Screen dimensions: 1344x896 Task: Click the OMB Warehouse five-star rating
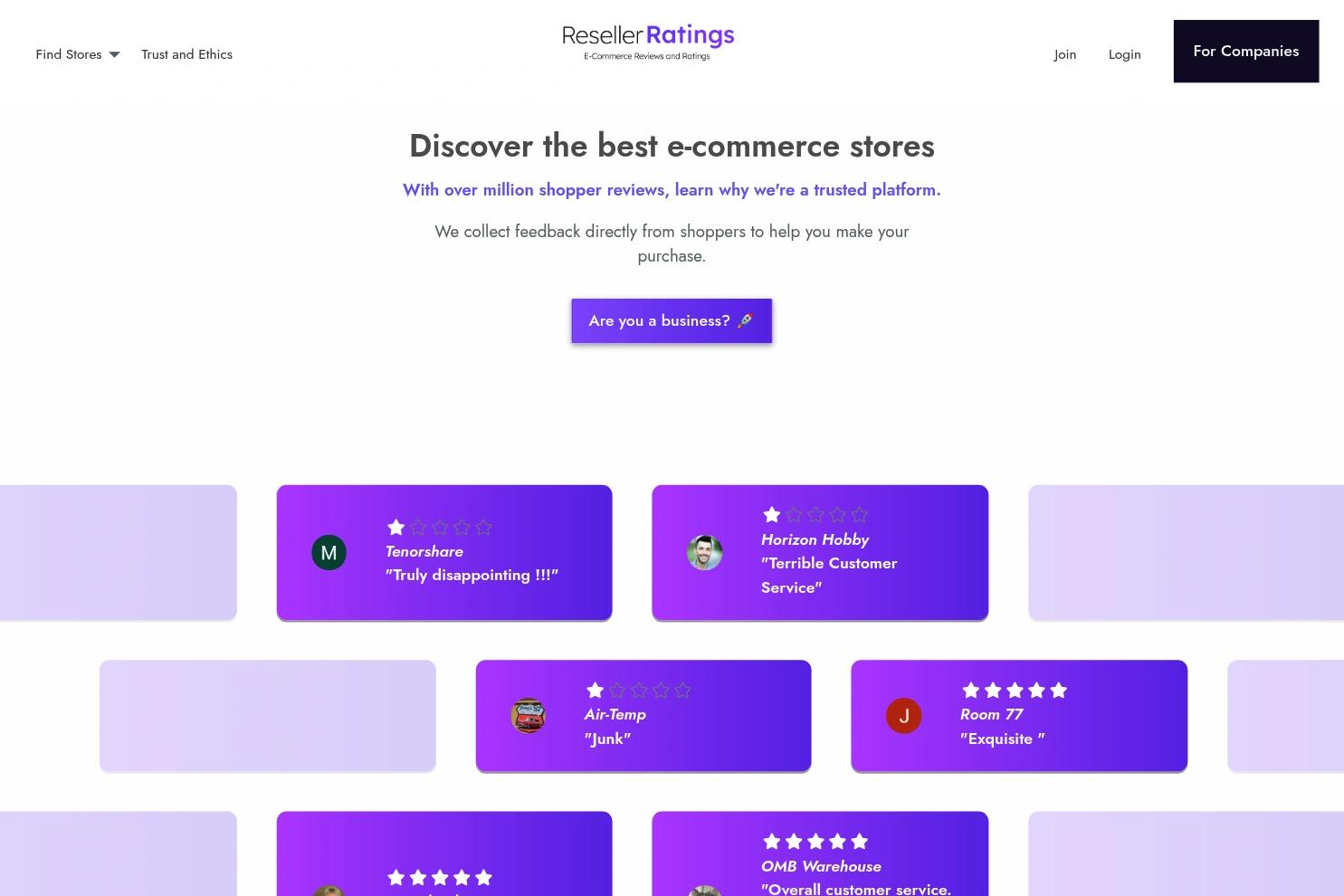coord(815,842)
